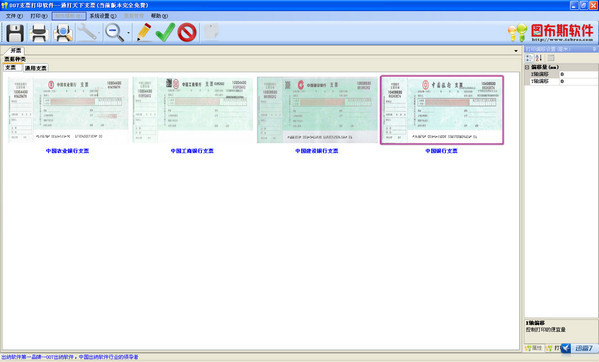Switch to the 通用支票 tab
This screenshot has height=362, width=599.
[x=36, y=68]
